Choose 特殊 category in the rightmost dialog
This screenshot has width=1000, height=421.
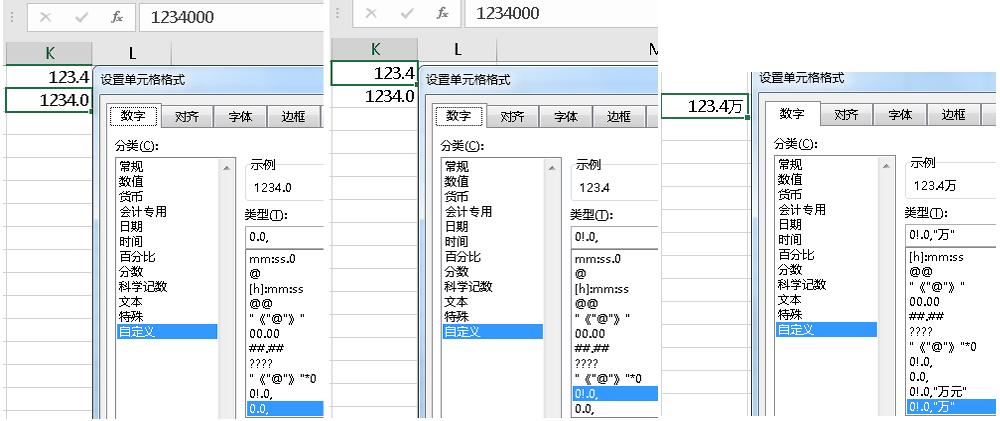click(827, 314)
